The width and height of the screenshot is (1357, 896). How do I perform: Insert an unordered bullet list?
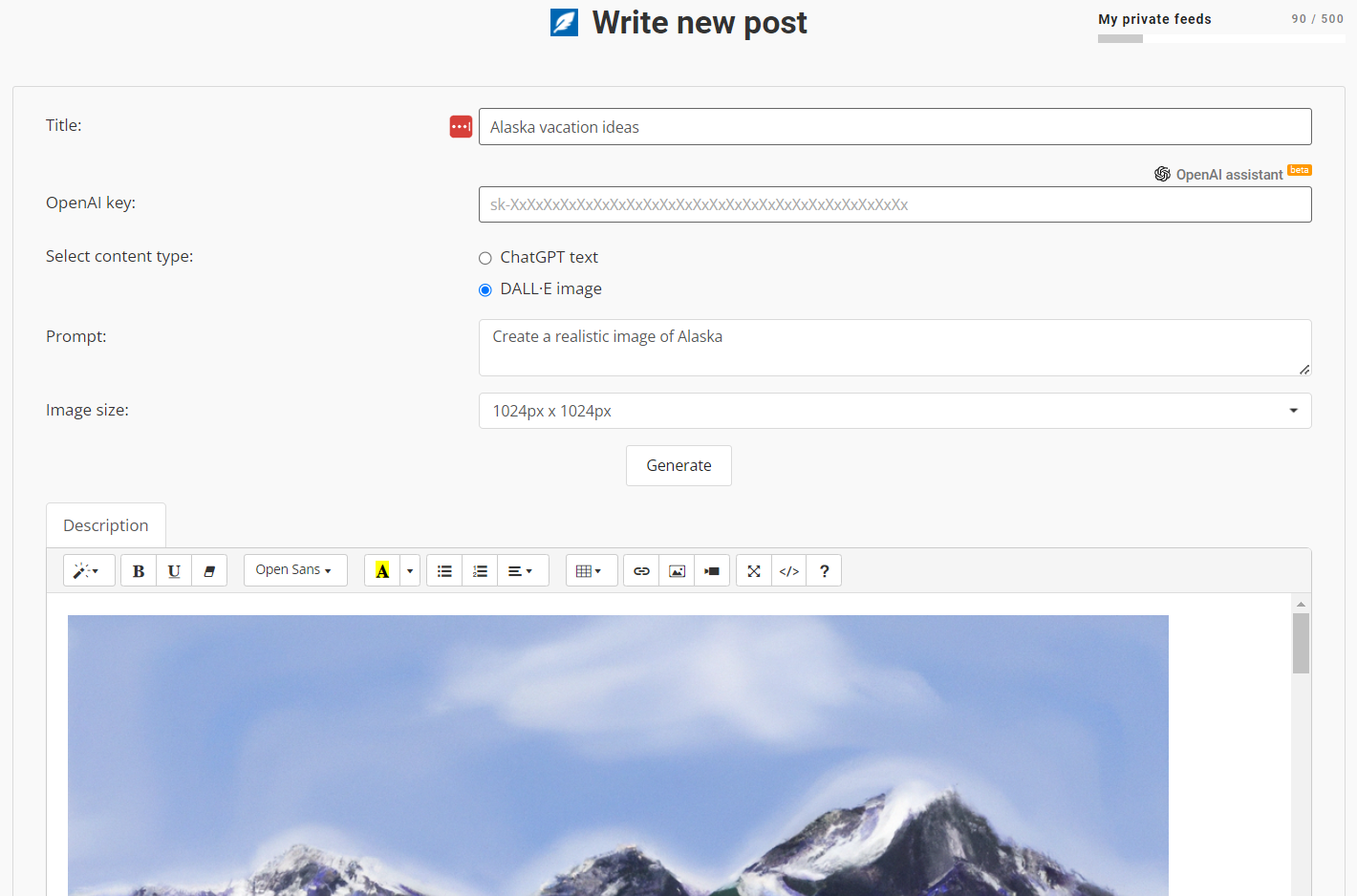point(444,570)
